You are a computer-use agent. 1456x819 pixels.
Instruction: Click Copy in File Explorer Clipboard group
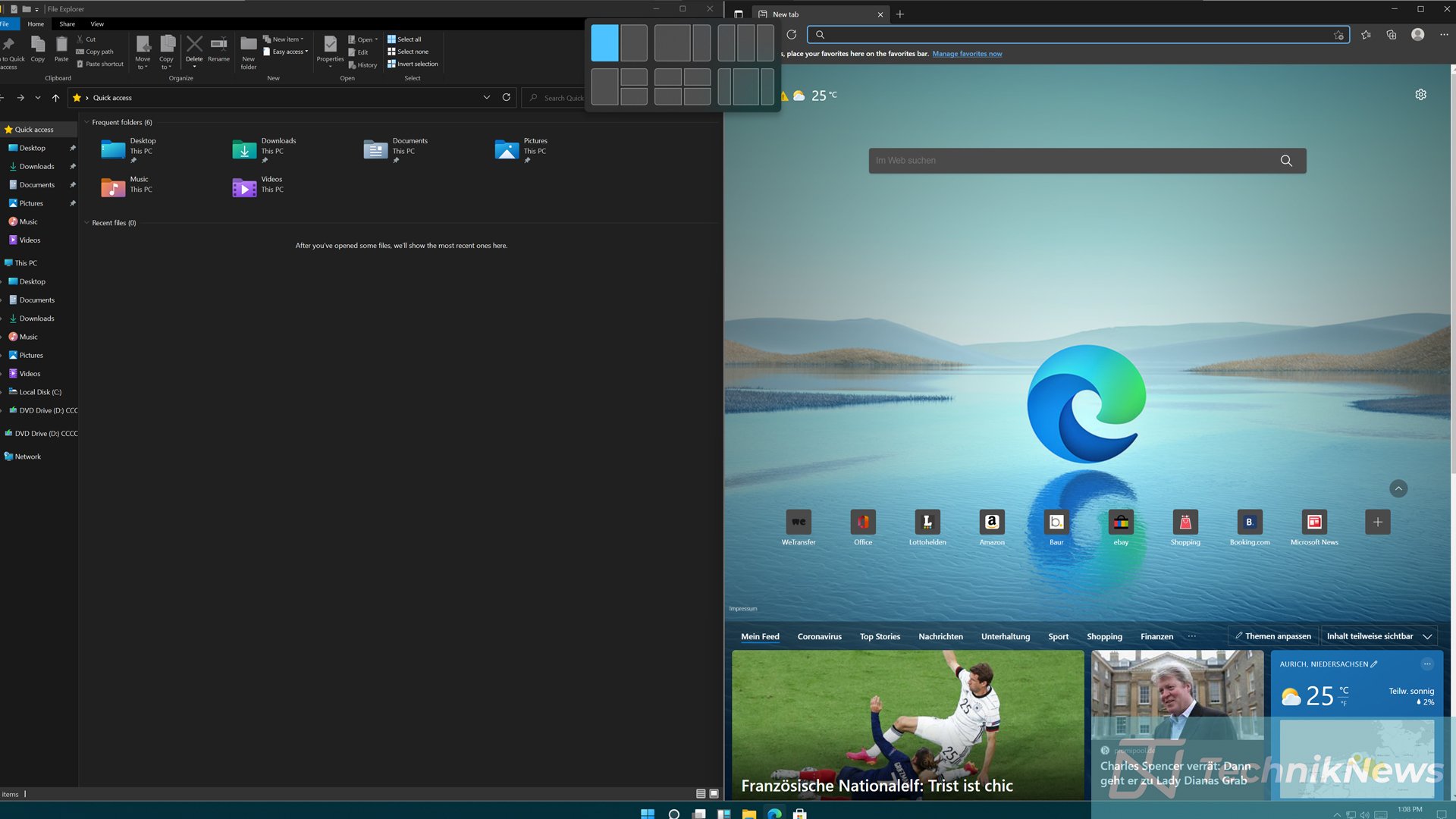coord(38,49)
